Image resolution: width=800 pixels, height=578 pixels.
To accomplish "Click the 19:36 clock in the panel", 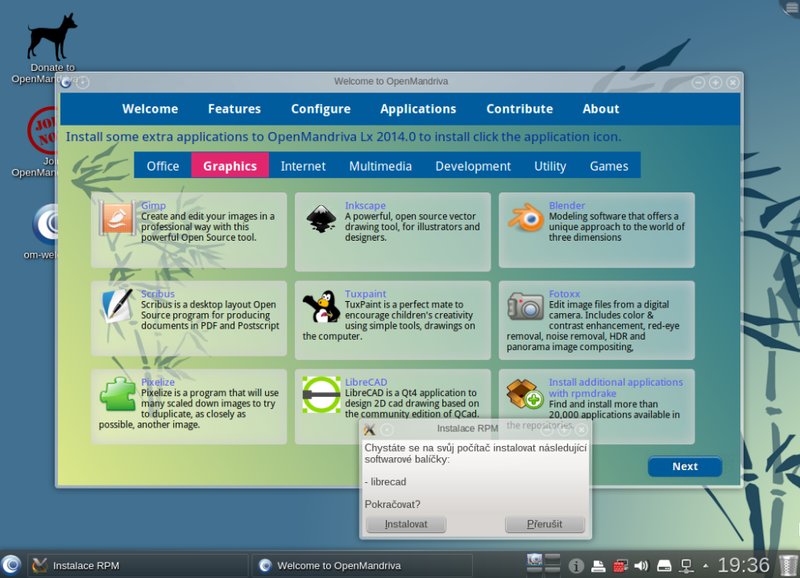I will click(743, 565).
